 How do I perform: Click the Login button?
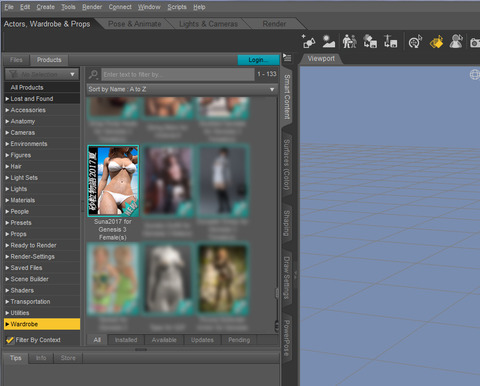click(258, 60)
